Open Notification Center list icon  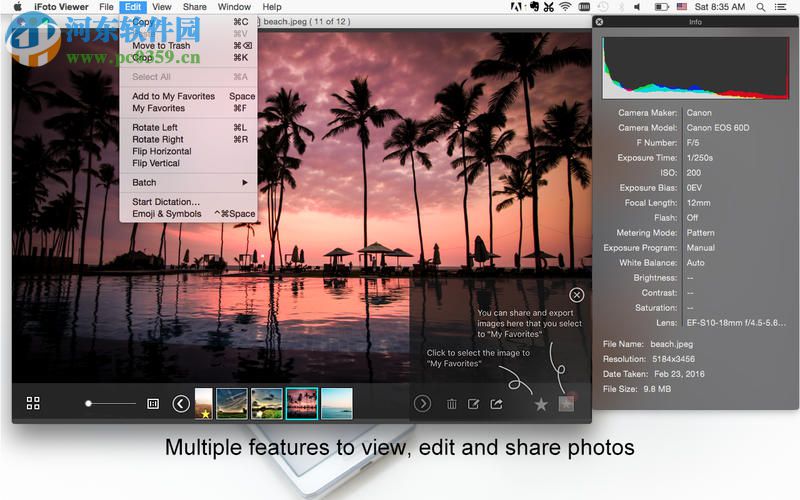tap(780, 7)
